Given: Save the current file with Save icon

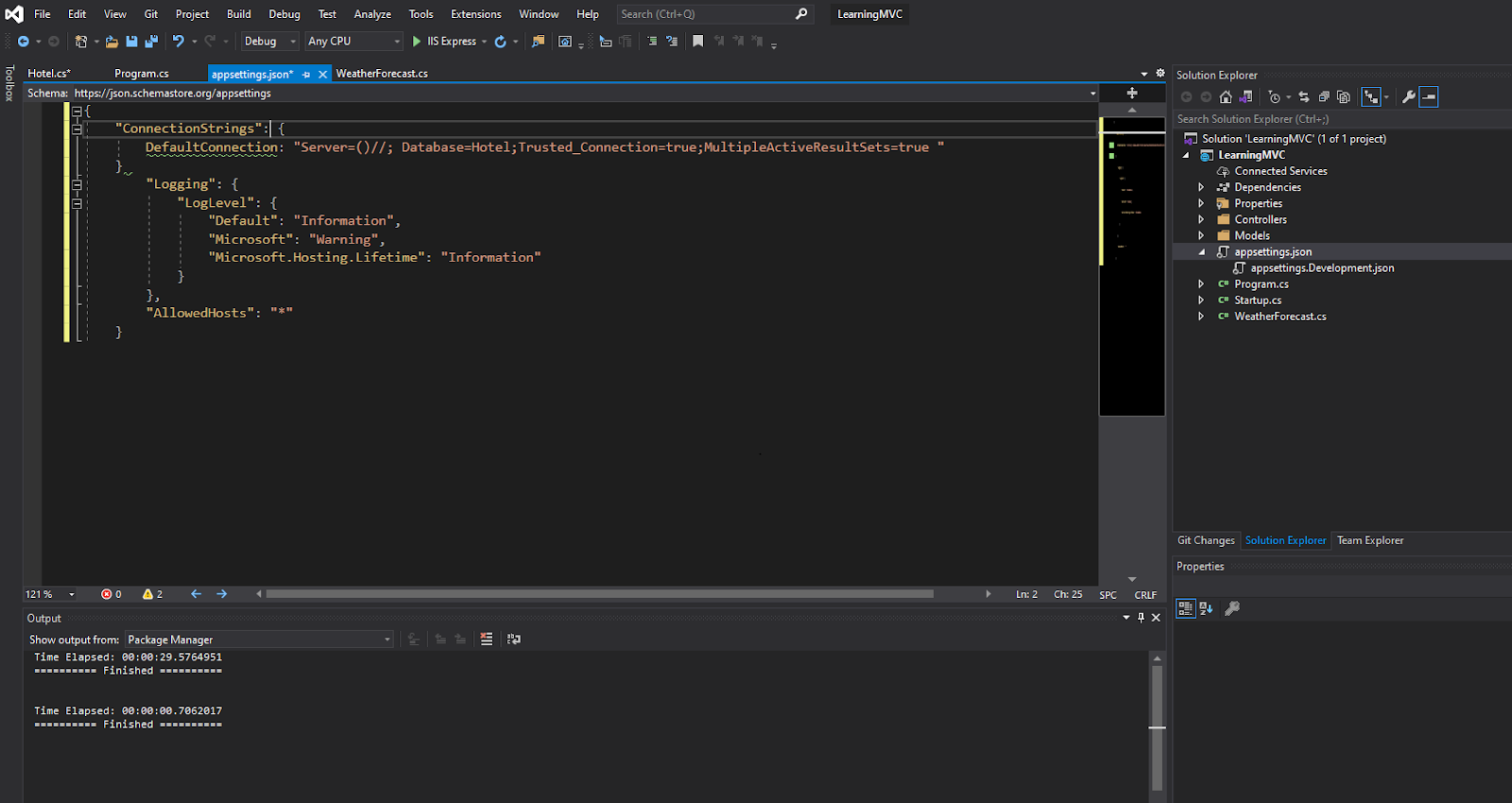Looking at the screenshot, I should click(x=131, y=42).
